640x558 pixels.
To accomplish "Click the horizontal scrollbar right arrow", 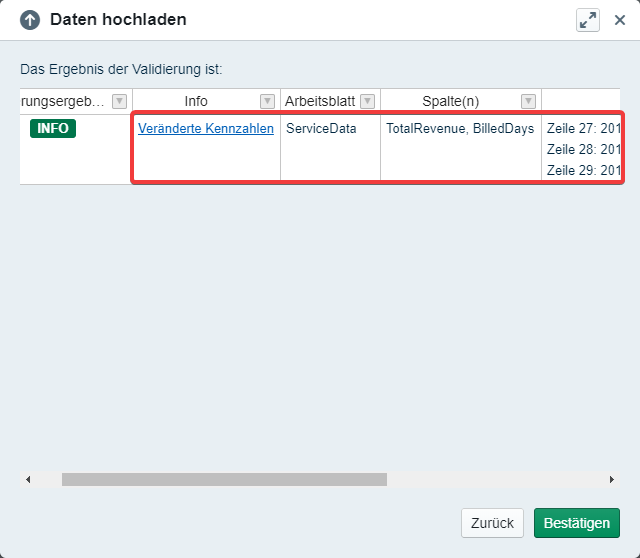I will [611, 480].
